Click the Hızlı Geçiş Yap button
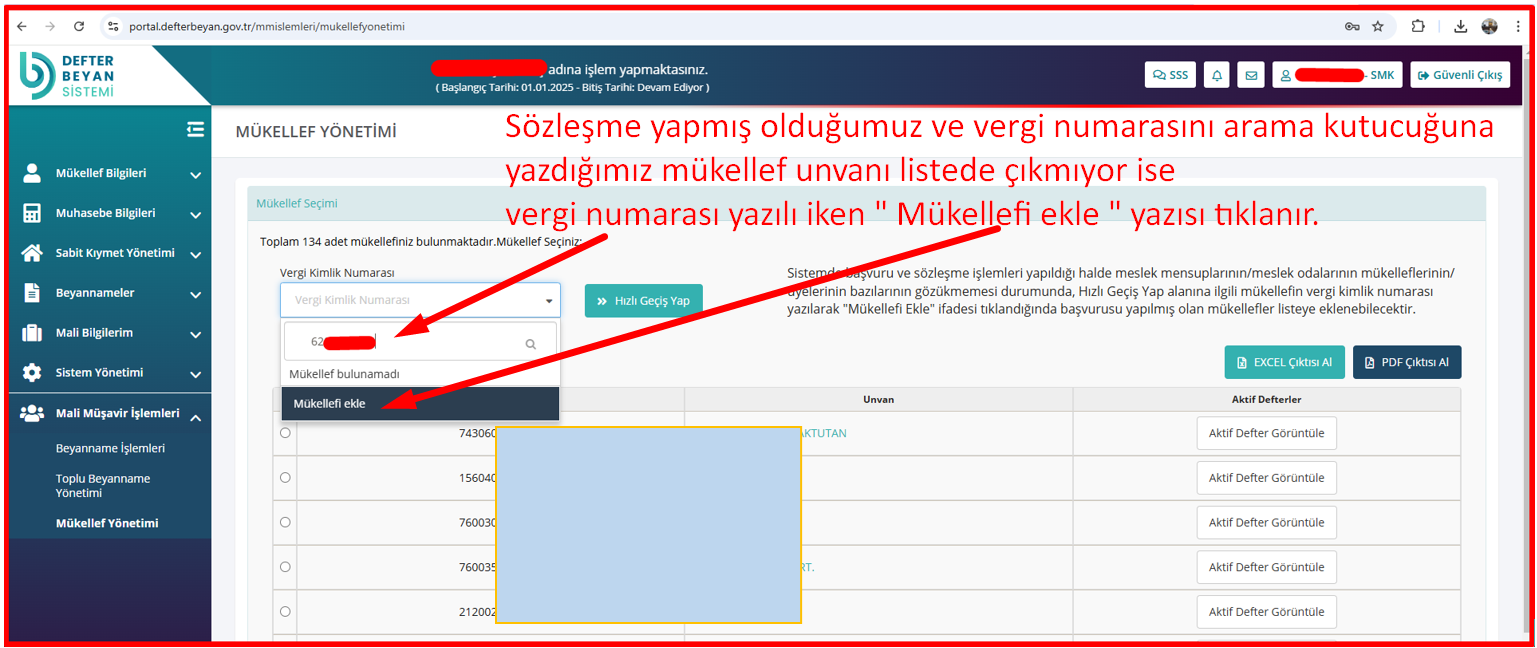This screenshot has height=648, width=1537. pyautogui.click(x=643, y=300)
